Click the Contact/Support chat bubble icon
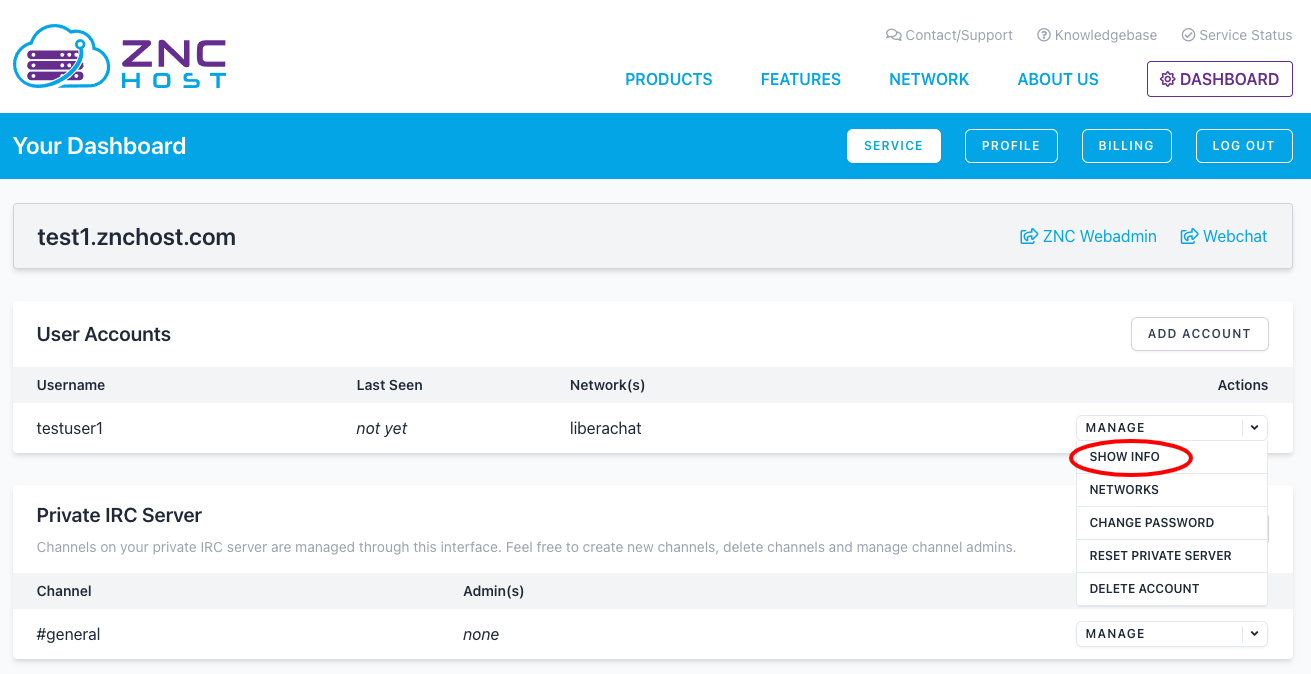 tap(893, 35)
